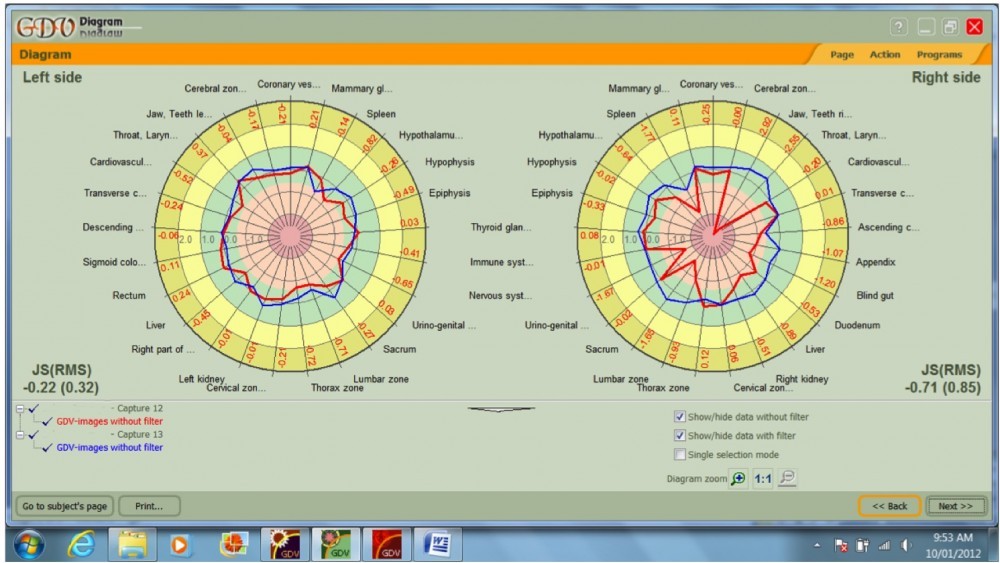Open the green GDV taskbar icon

point(335,545)
